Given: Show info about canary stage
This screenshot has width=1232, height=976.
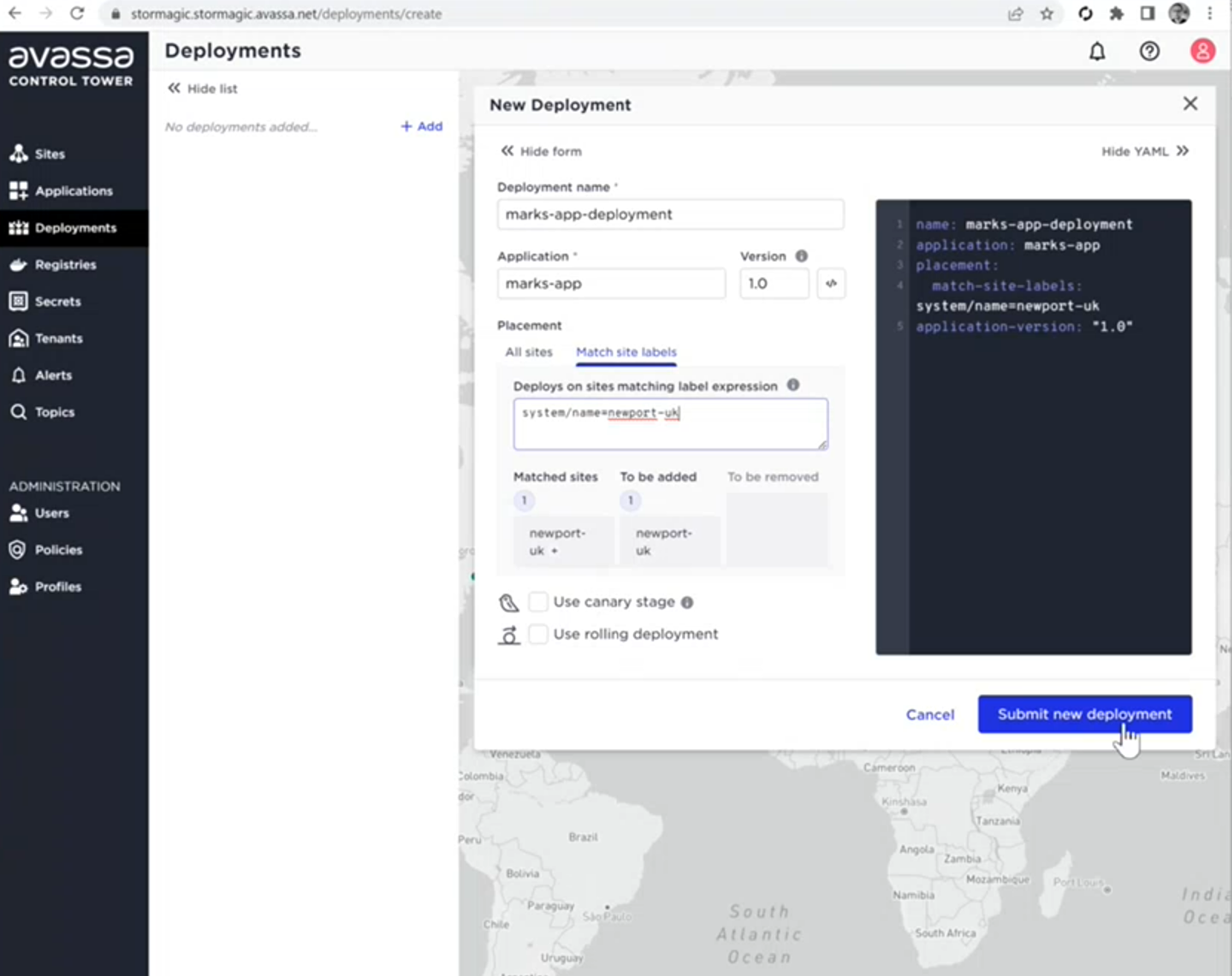Looking at the screenshot, I should click(x=687, y=603).
